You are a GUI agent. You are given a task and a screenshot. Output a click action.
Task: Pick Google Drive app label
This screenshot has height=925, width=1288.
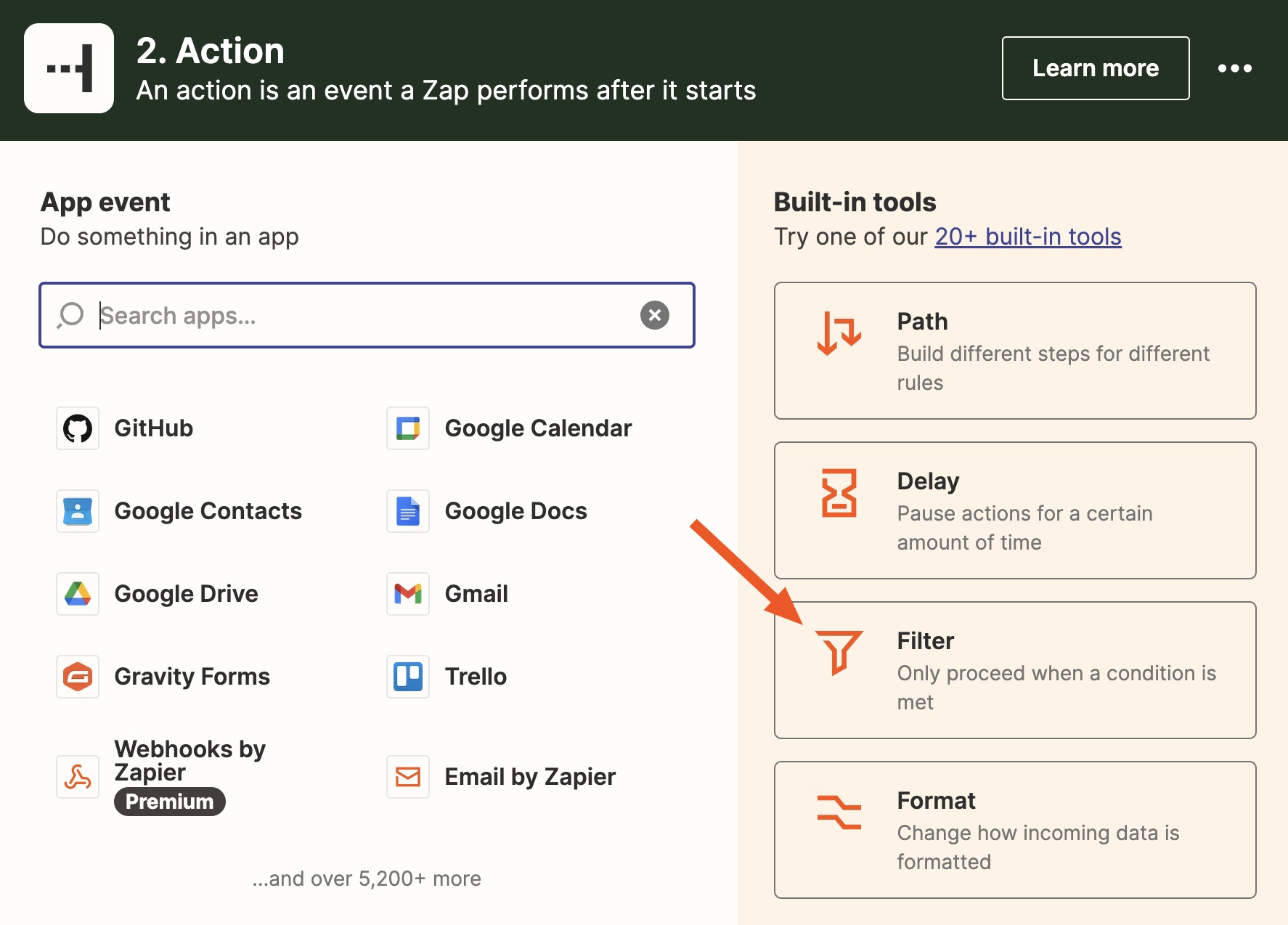coord(187,594)
